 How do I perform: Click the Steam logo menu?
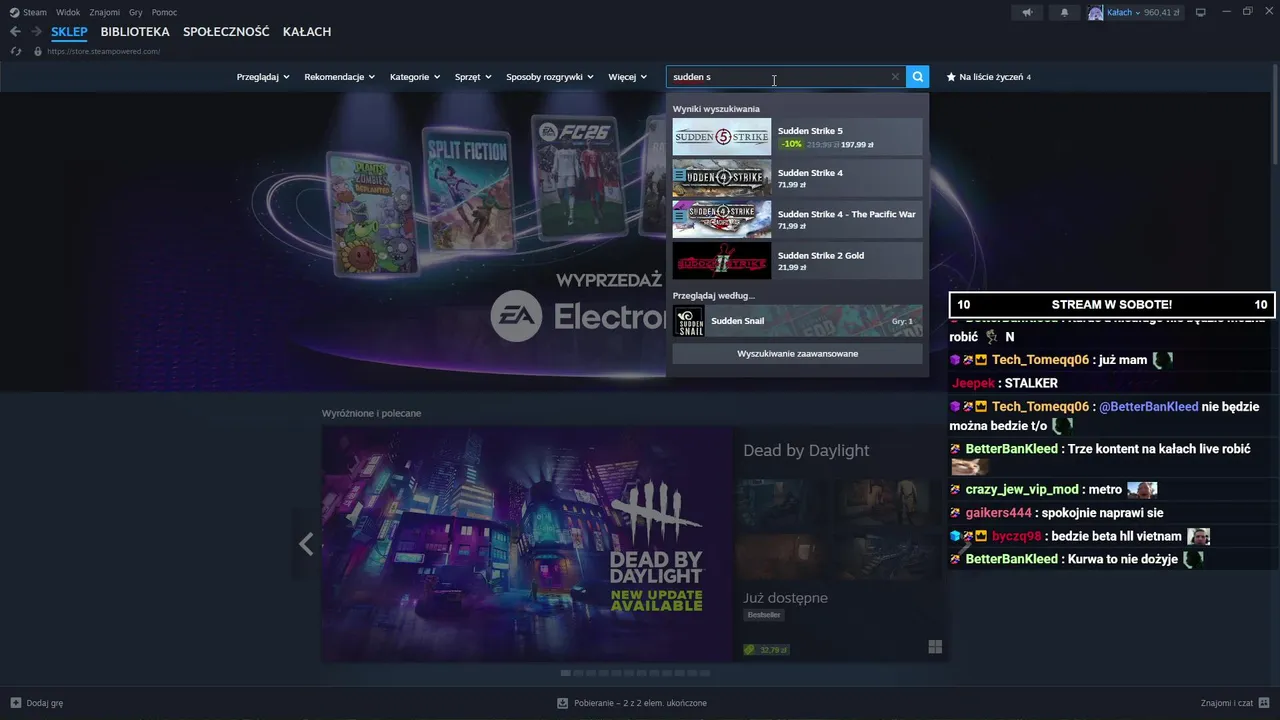pyautogui.click(x=28, y=12)
